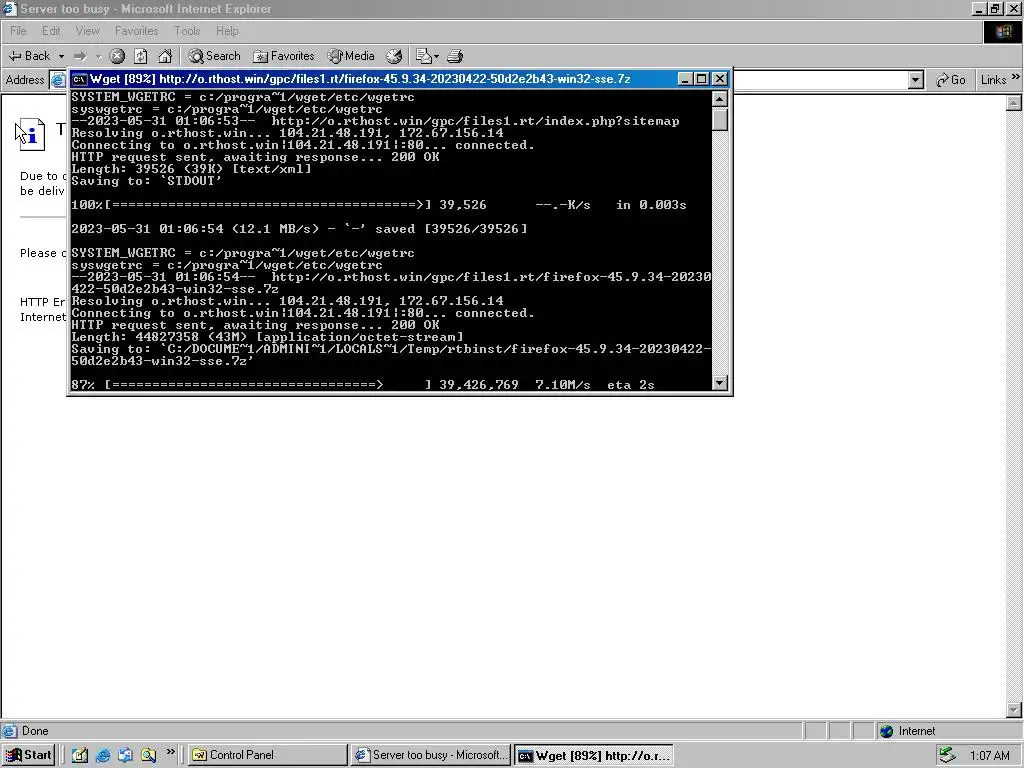Click the console vertical scrollbar thumb
This screenshot has height=768, width=1024.
click(x=720, y=120)
